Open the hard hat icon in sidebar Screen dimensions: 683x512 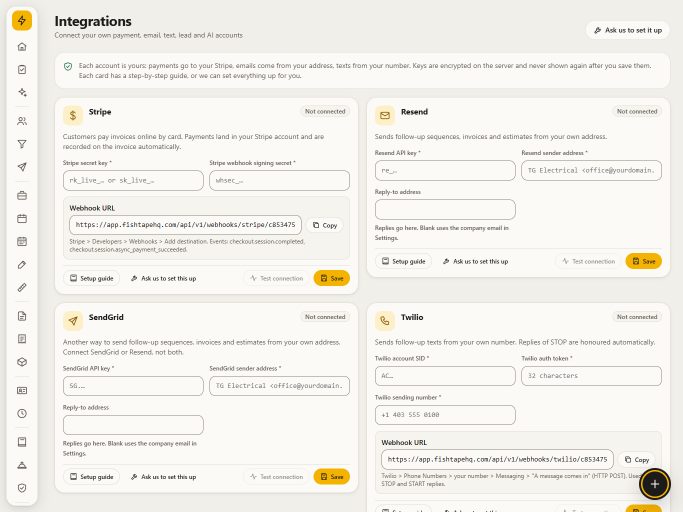(22, 465)
